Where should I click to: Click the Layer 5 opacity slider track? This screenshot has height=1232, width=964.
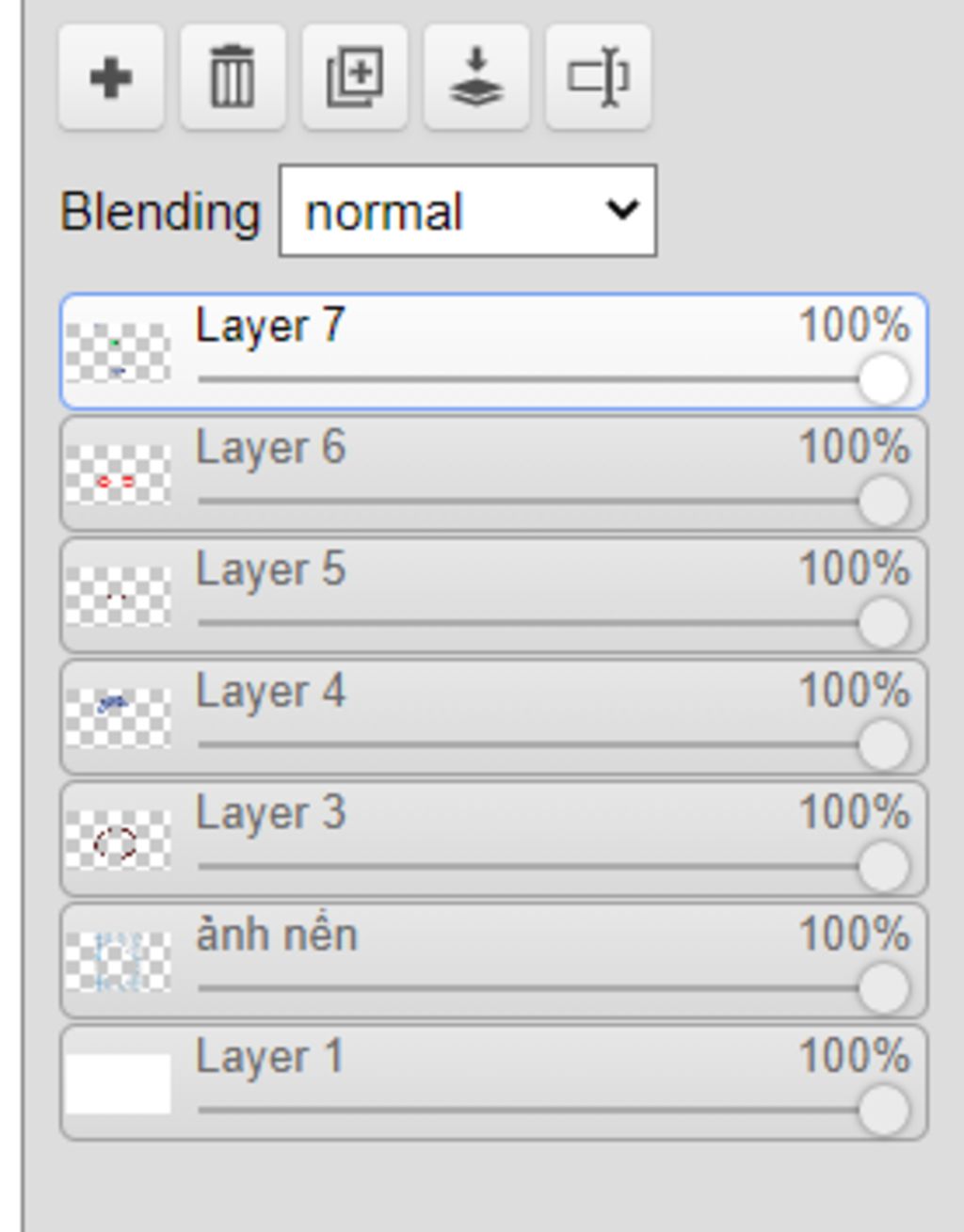coord(527,623)
